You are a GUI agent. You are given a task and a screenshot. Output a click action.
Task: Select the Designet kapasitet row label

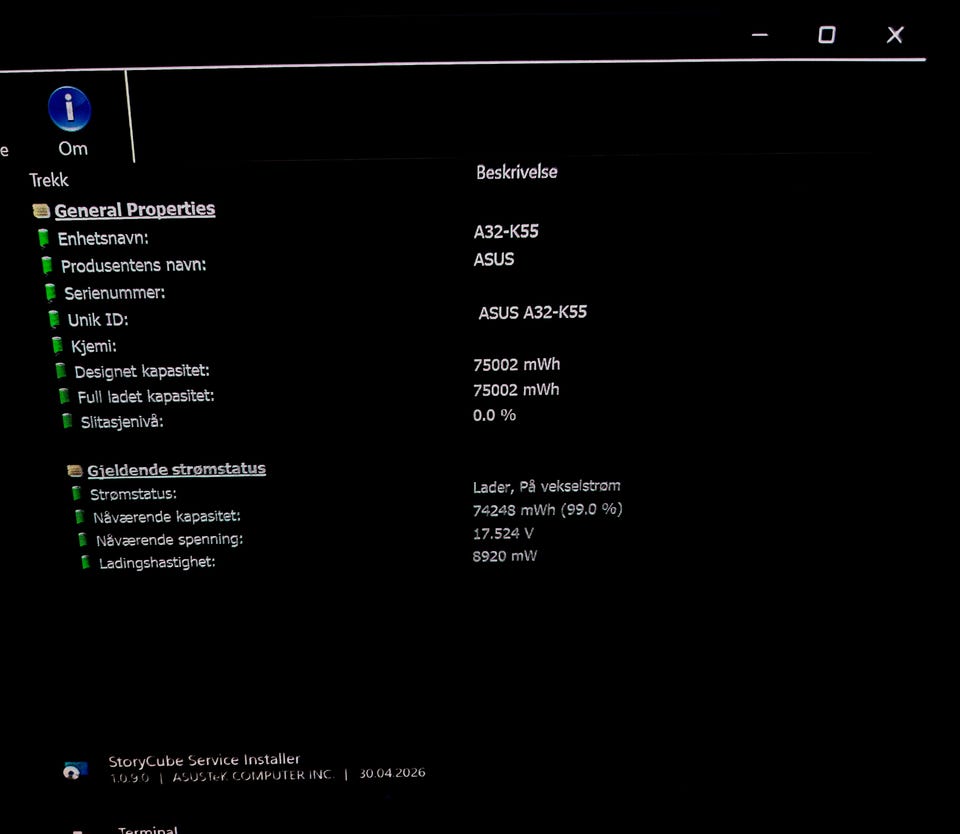pyautogui.click(x=142, y=371)
